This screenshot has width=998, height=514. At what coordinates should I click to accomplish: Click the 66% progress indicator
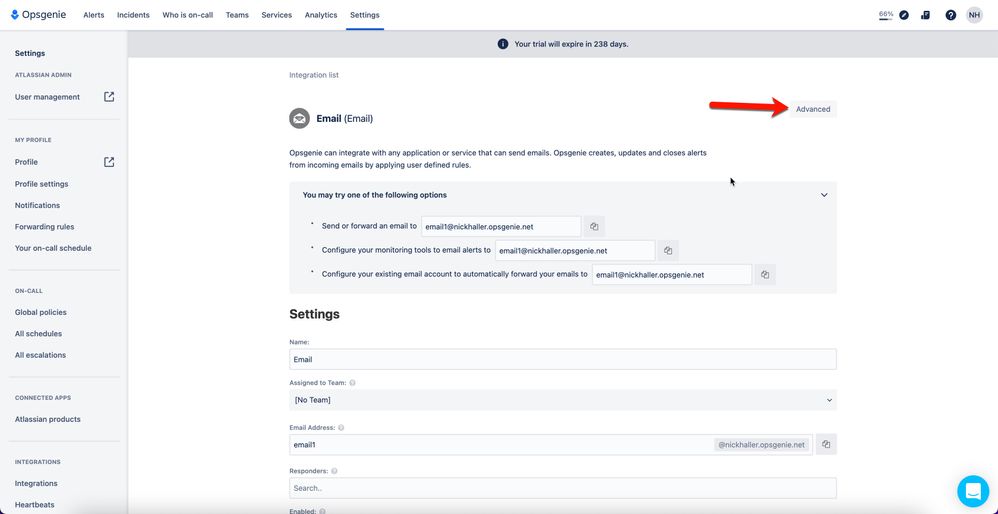[885, 15]
